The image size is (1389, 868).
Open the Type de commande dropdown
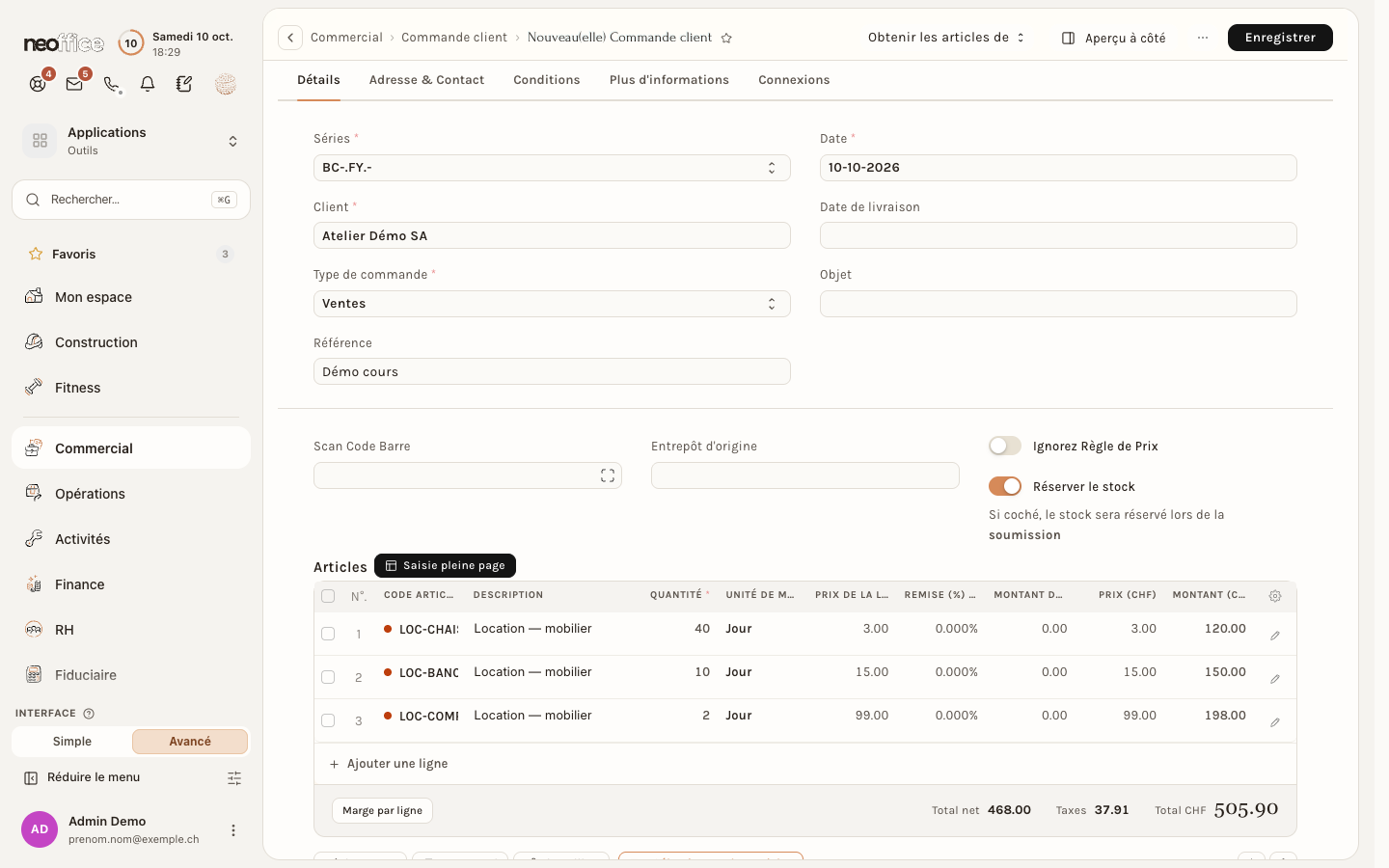pyautogui.click(x=552, y=304)
